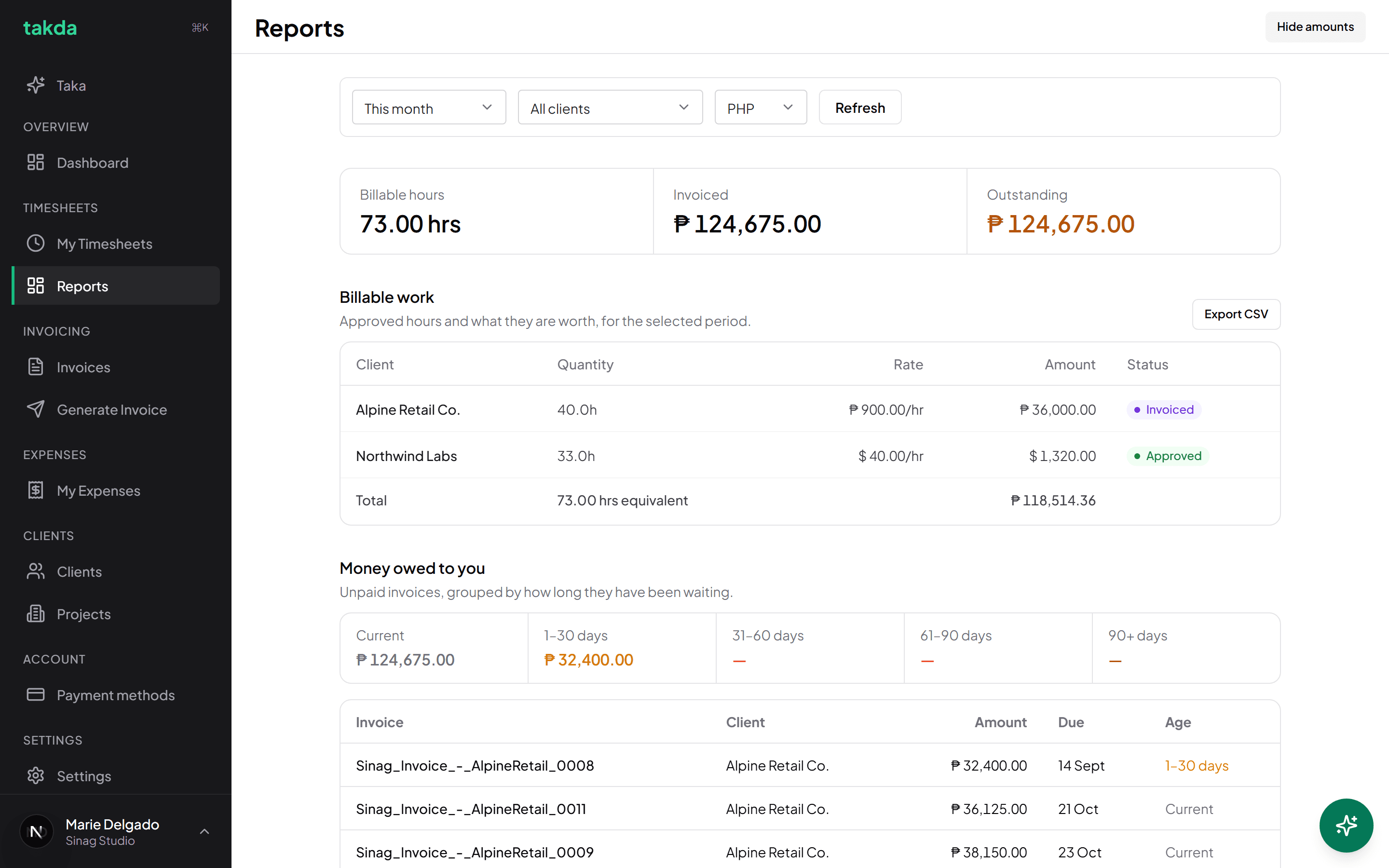Click the Settings gear icon
The width and height of the screenshot is (1389, 868).
[x=36, y=775]
